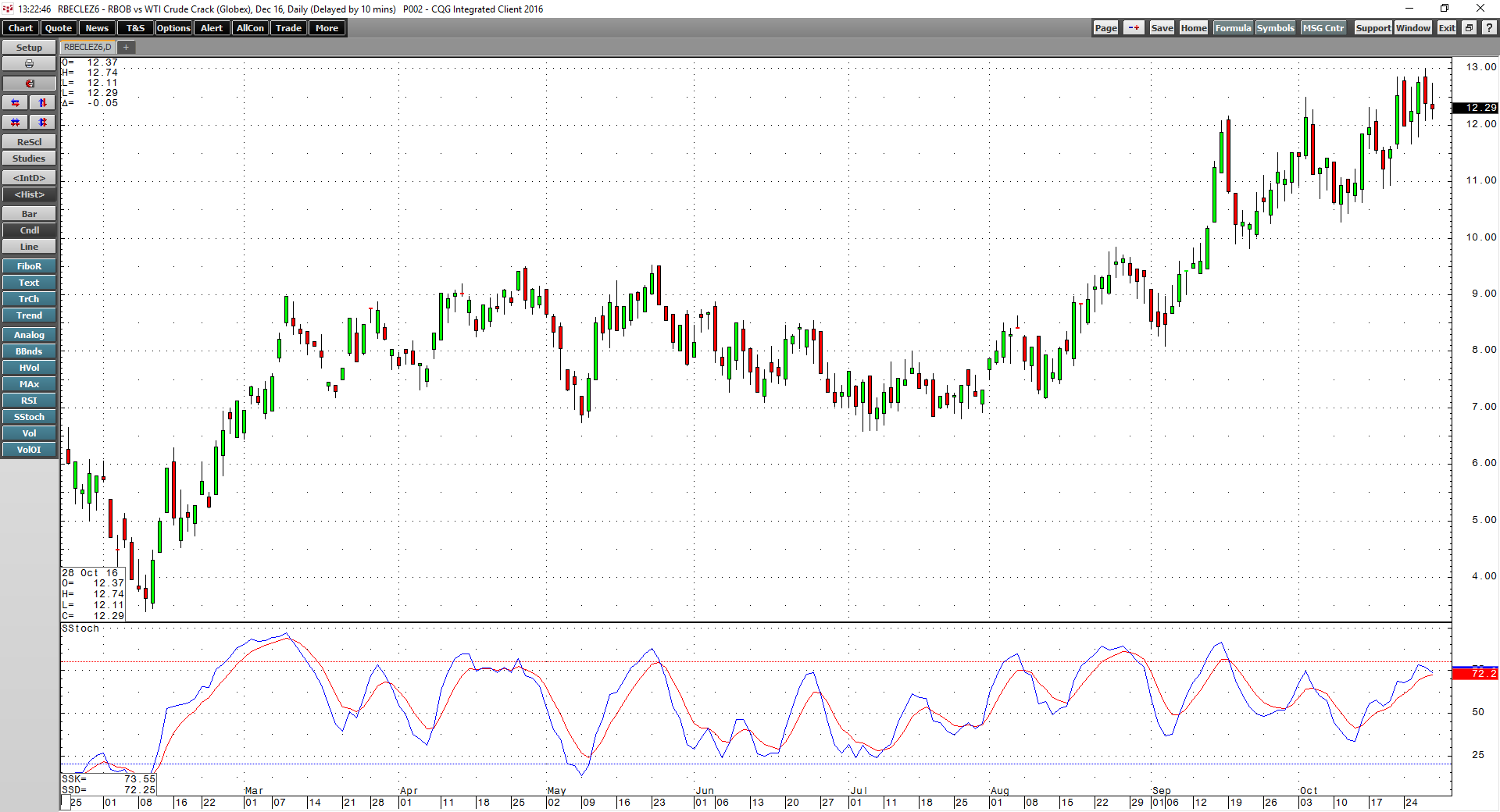Open the News menu

97,28
